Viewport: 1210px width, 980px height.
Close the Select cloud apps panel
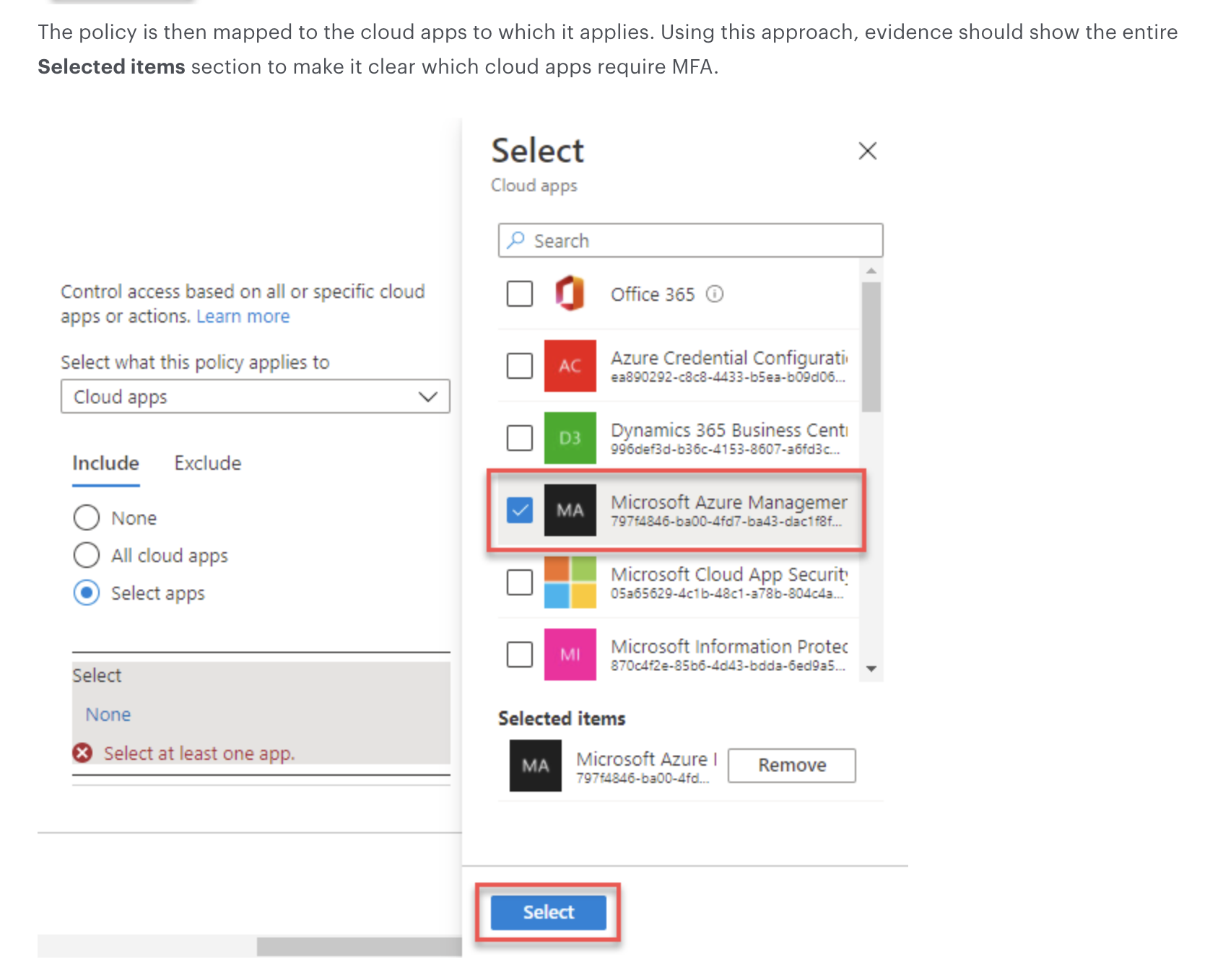pos(867,151)
